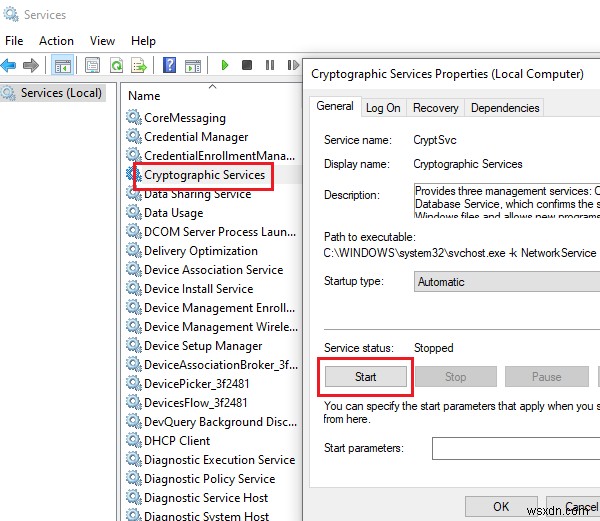Click the gear icon beside Credential Manager

(x=134, y=136)
